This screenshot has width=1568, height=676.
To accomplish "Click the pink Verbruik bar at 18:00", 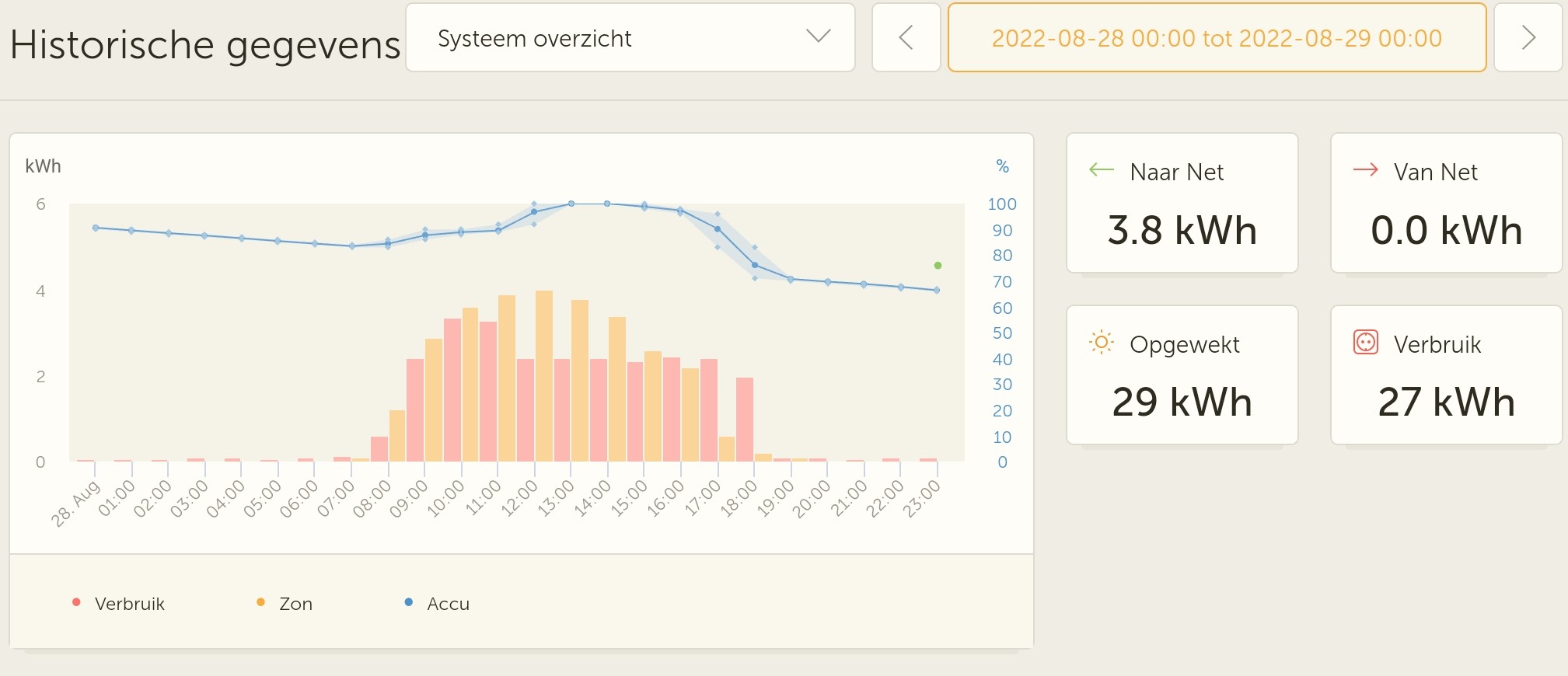I will (745, 420).
